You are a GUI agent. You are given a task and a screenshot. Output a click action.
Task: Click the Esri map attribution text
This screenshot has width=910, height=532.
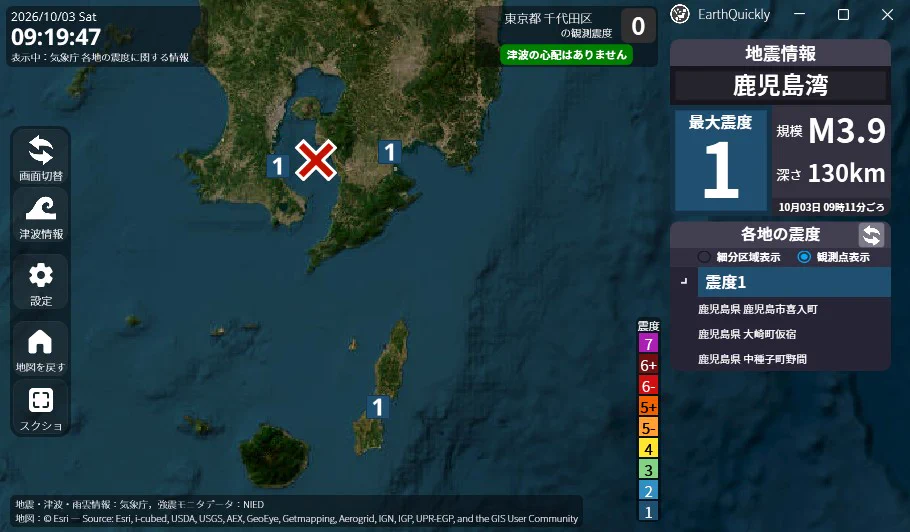click(297, 519)
